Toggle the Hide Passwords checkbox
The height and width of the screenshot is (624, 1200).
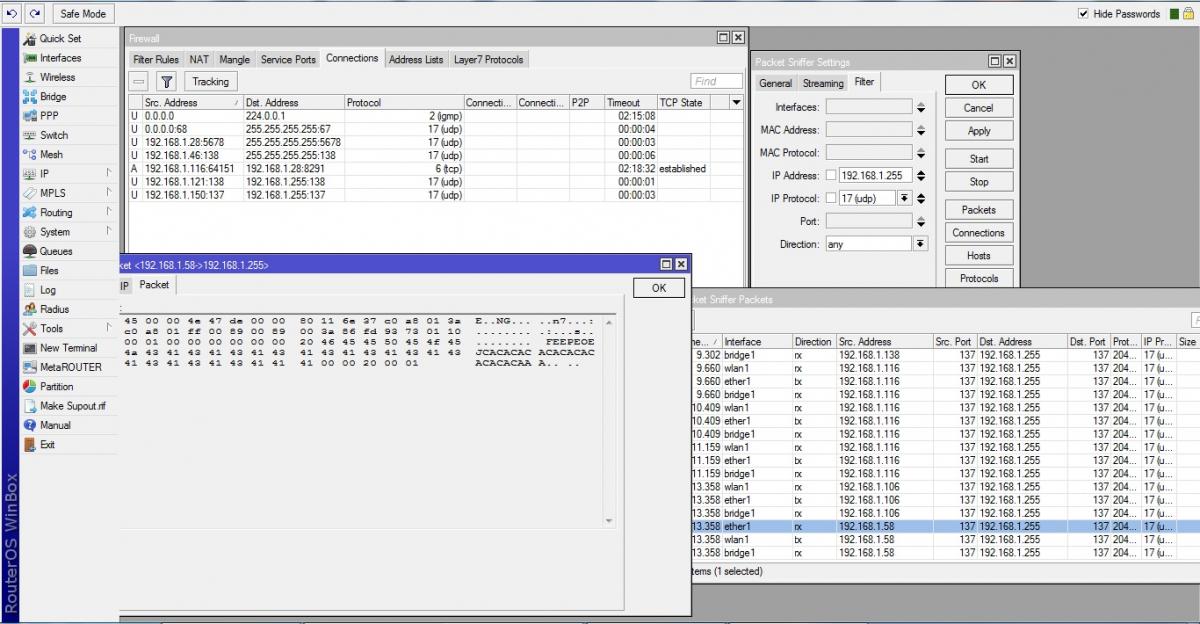pyautogui.click(x=1083, y=14)
